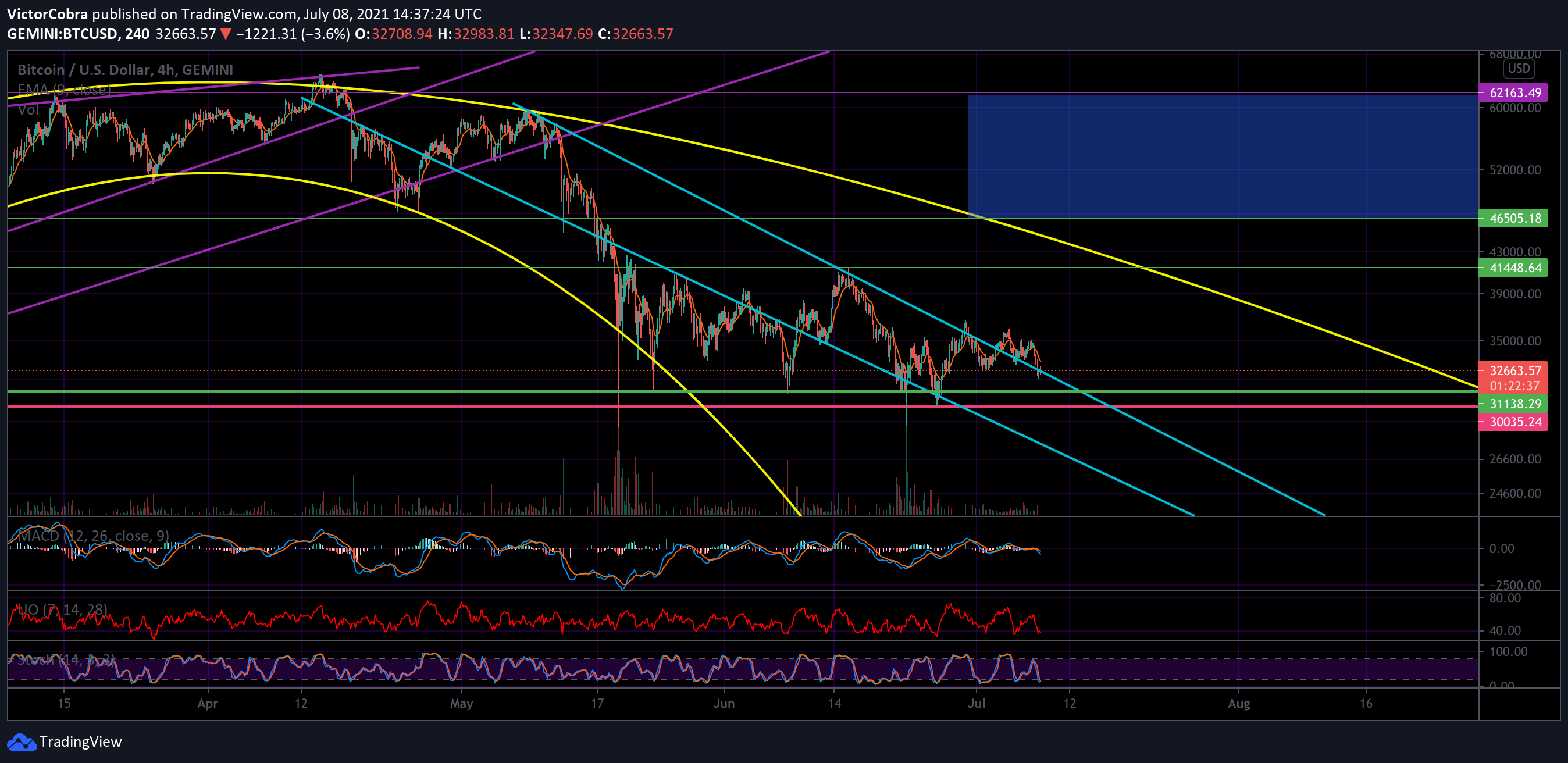Click the MACD −2500.00 axis value

tap(1515, 584)
